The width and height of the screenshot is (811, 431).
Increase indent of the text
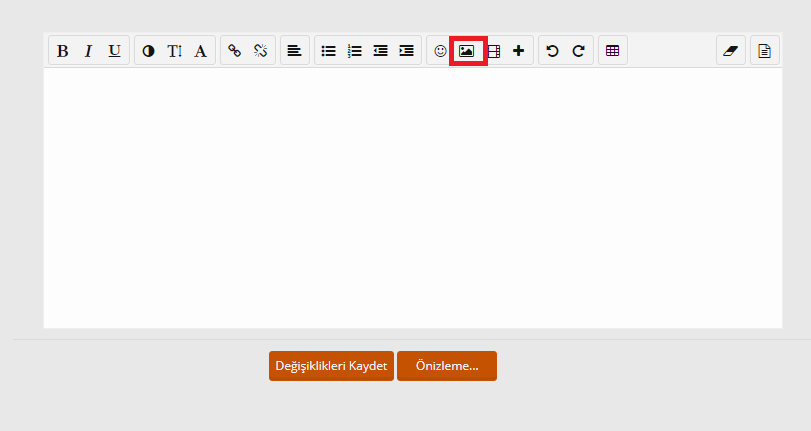tap(407, 51)
